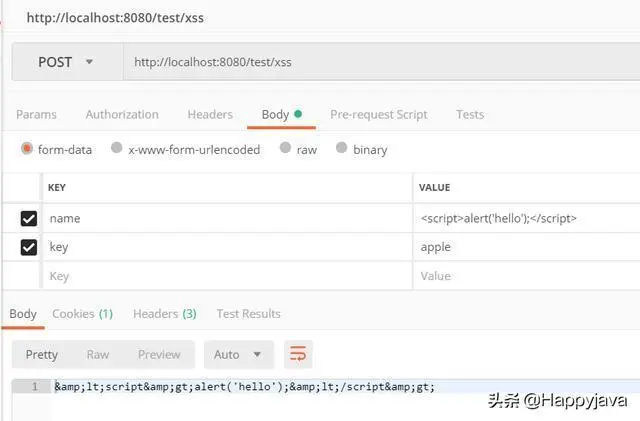The height and width of the screenshot is (421, 640).
Task: Click the request title localhost:8080/test/xss
Action: [x=115, y=18]
